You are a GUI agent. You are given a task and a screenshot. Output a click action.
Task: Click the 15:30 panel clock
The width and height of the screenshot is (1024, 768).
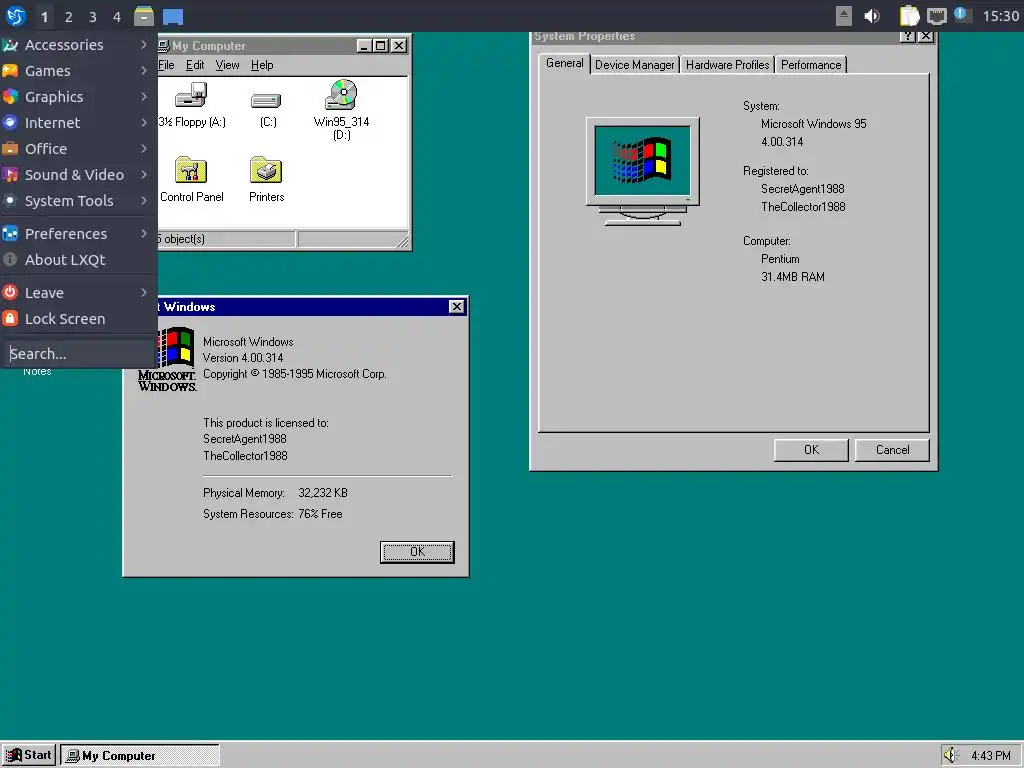(1000, 16)
